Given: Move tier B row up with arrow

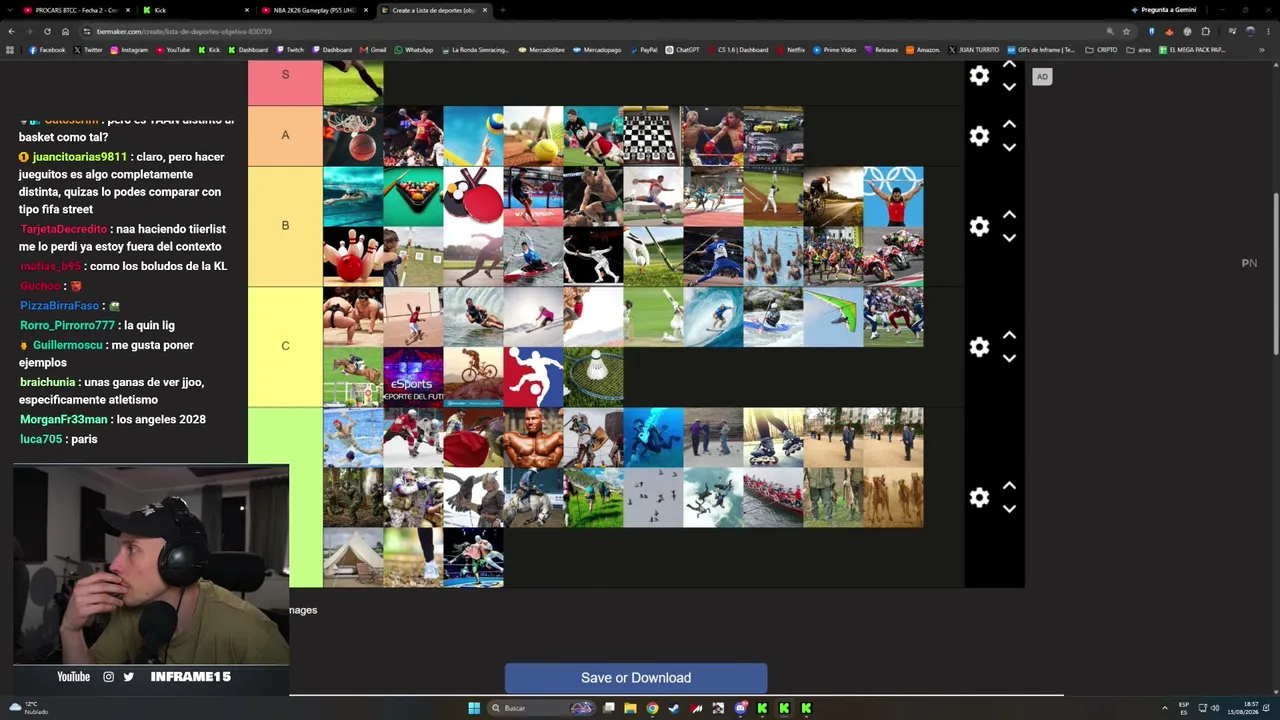Looking at the screenshot, I should tap(1009, 215).
